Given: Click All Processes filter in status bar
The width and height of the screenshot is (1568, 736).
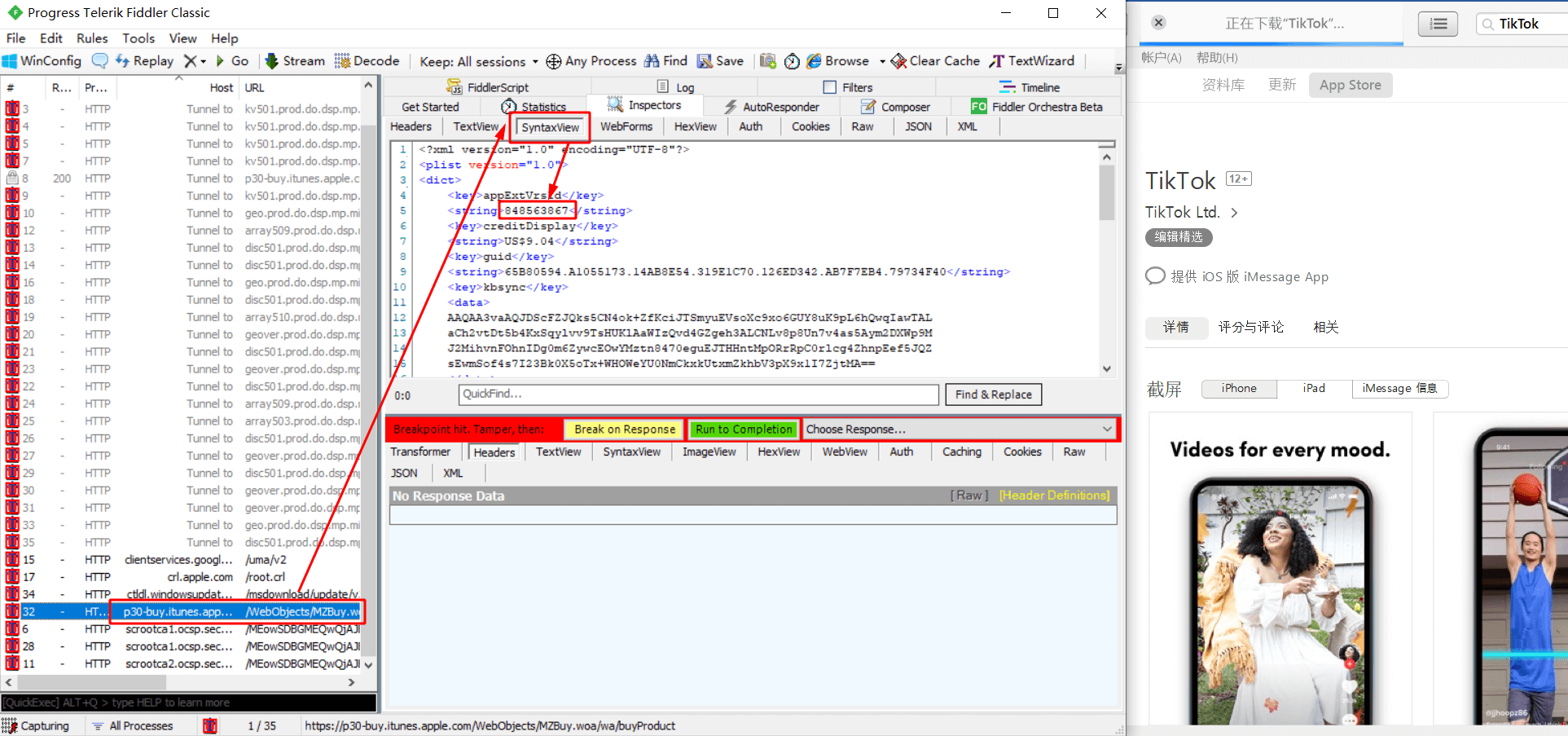Looking at the screenshot, I should 133,725.
